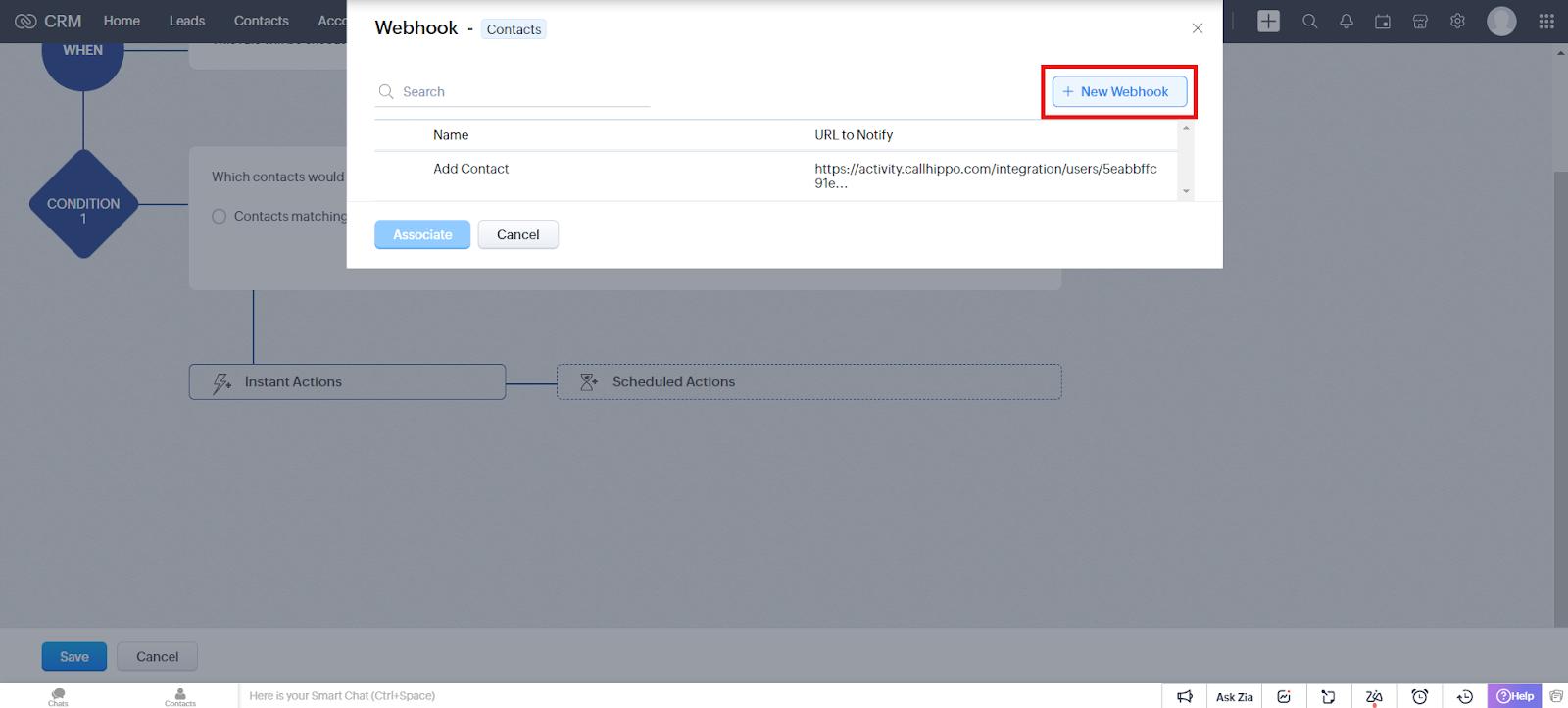
Task: Click the Smart Chat input field
Action: 700,696
